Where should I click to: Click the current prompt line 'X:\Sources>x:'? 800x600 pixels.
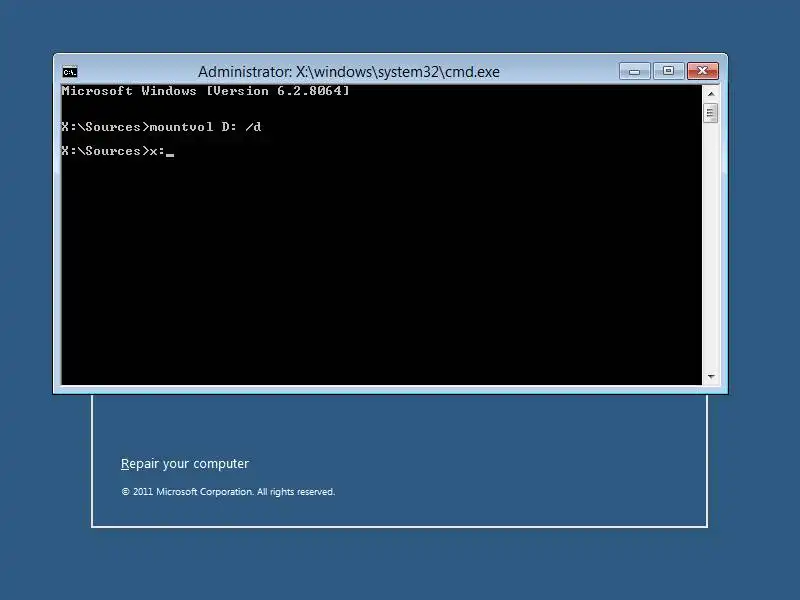[x=118, y=151]
